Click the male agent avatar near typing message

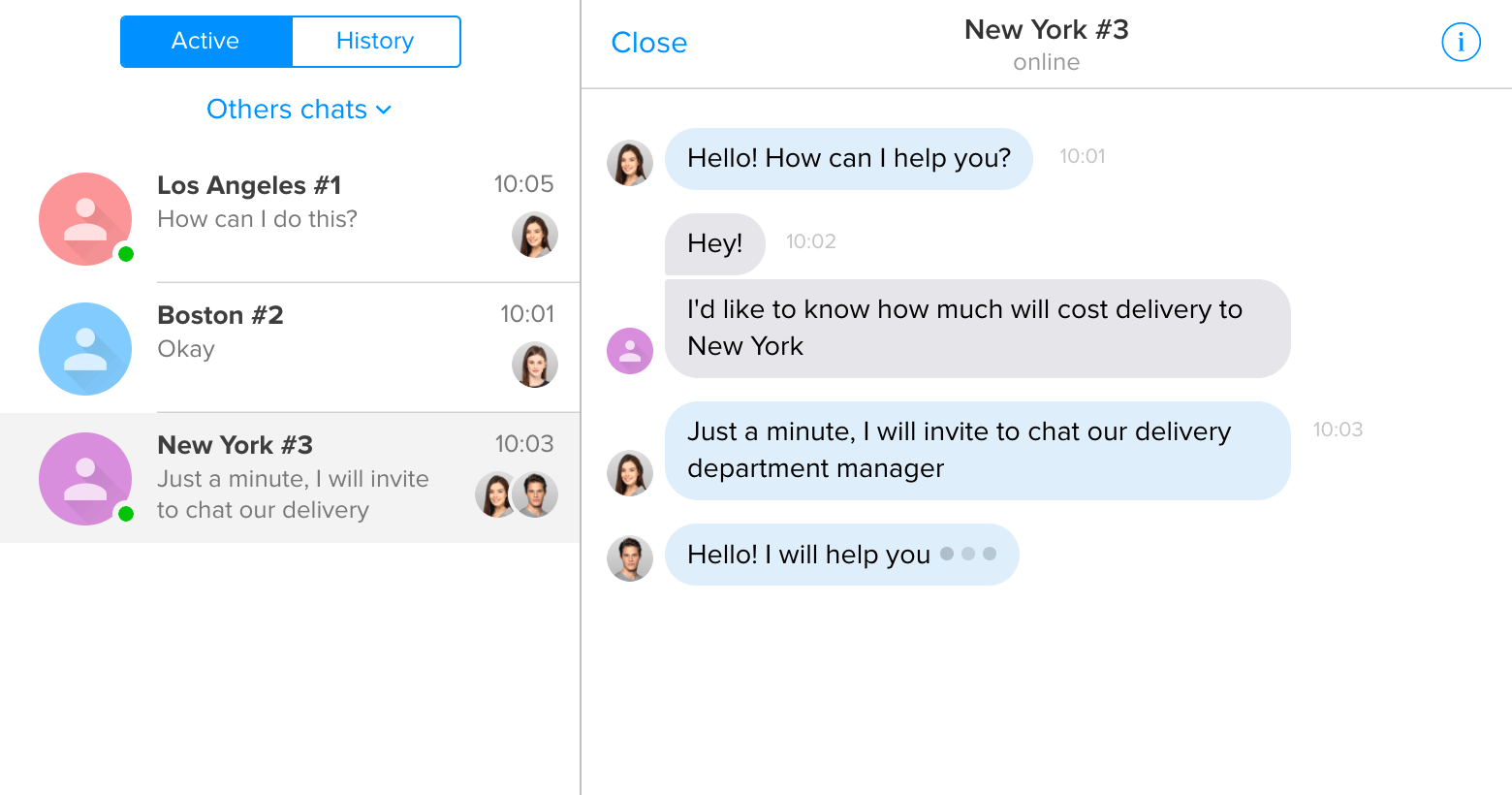[x=629, y=557]
